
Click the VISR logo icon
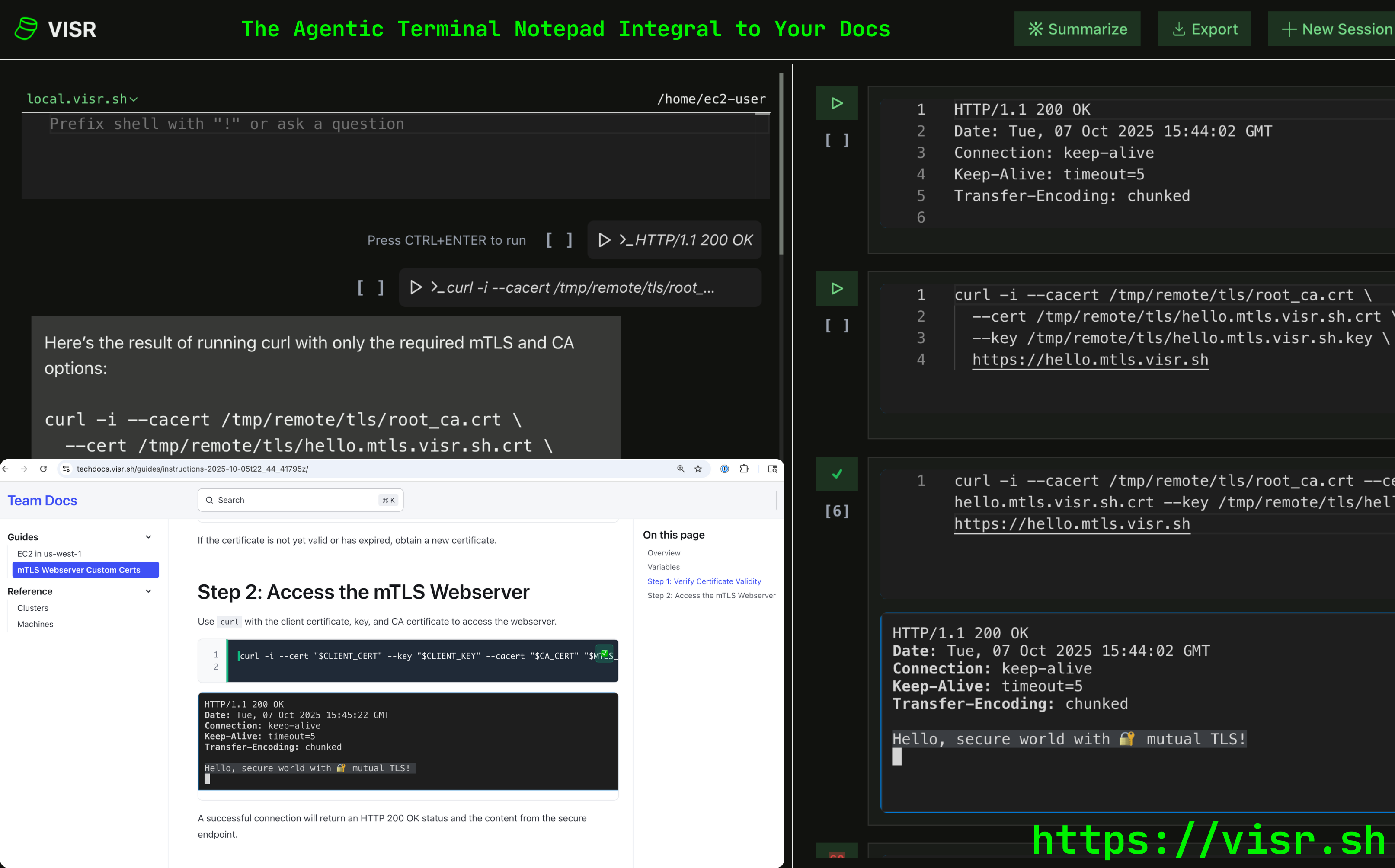coord(26,29)
